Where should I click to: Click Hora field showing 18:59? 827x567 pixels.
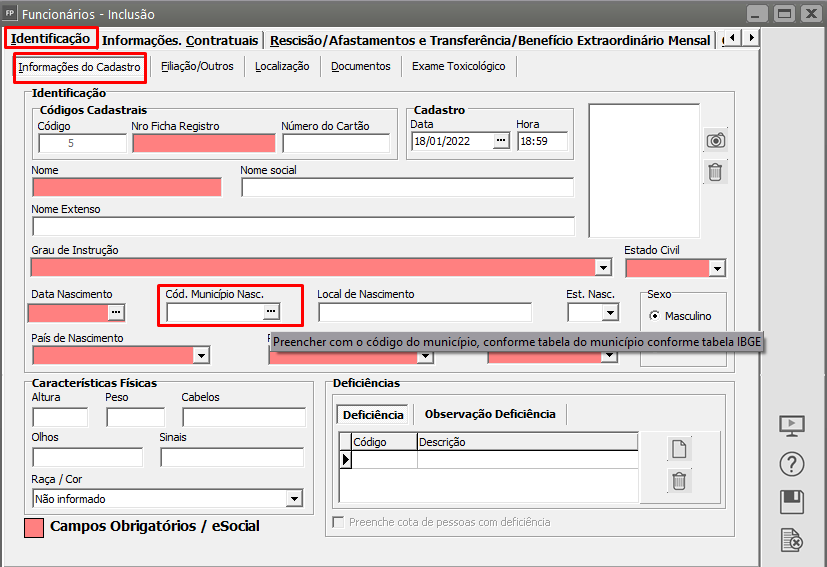point(543,141)
